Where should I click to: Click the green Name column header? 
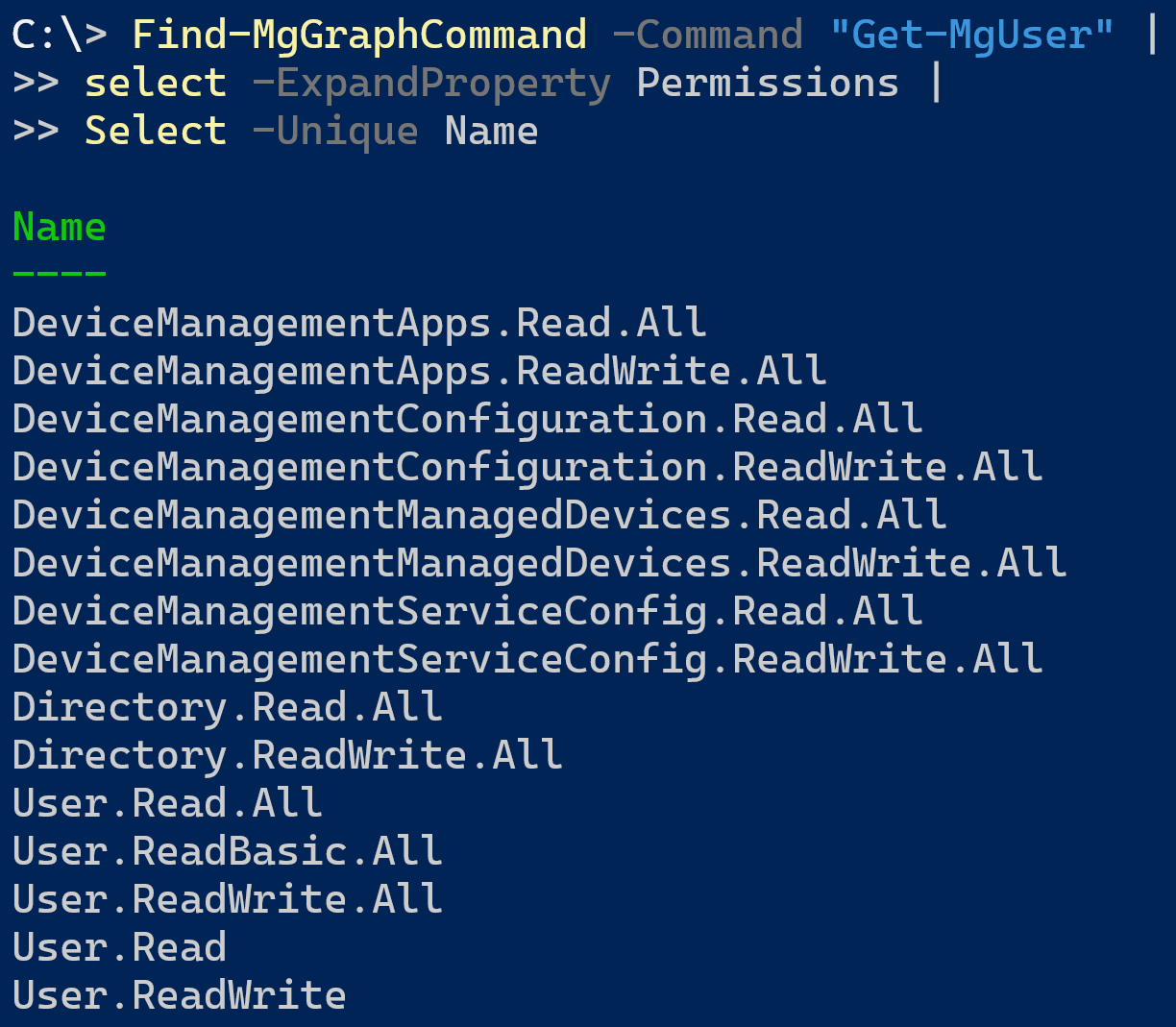[x=60, y=228]
